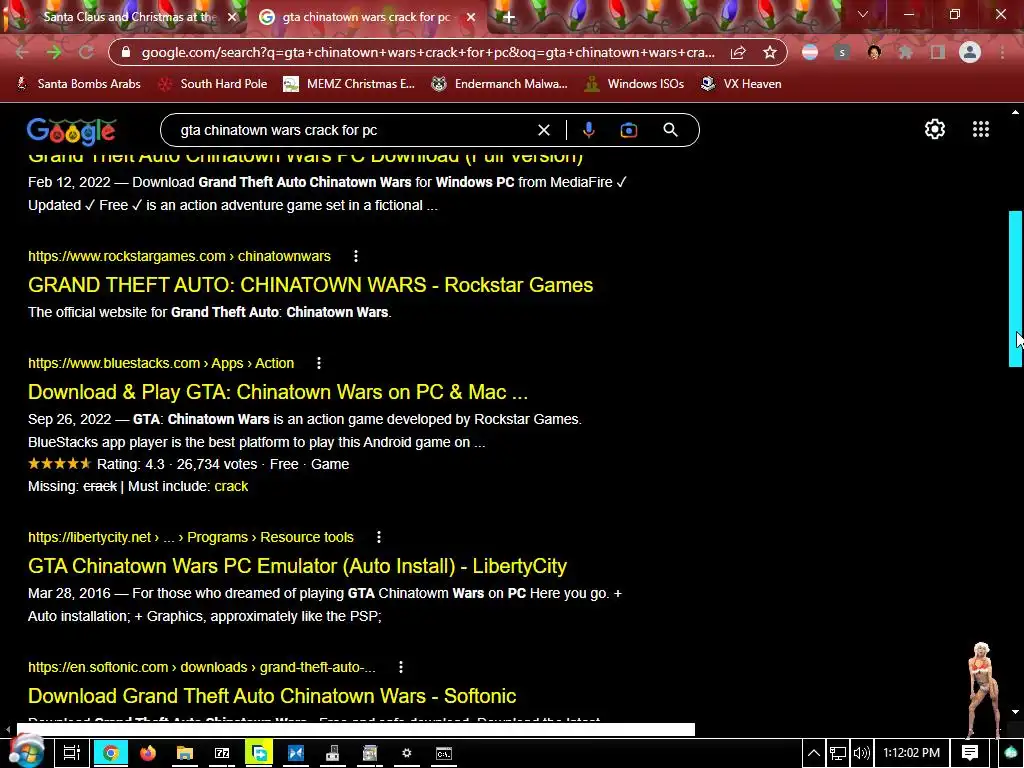This screenshot has width=1024, height=768.
Task: Show hidden system tray icons
Action: [x=814, y=753]
